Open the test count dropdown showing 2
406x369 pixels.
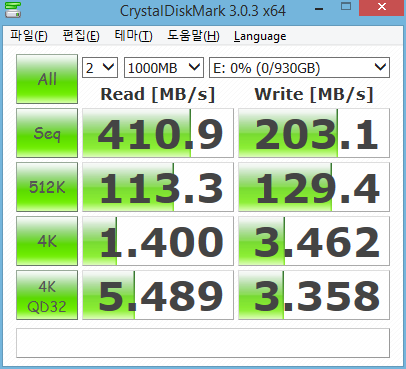pos(100,68)
